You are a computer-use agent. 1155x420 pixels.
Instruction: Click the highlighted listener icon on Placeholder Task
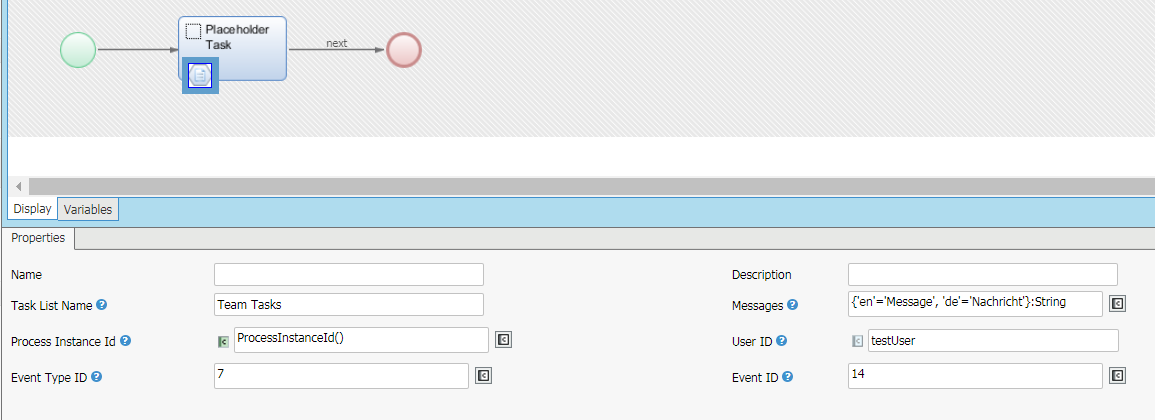(x=200, y=76)
